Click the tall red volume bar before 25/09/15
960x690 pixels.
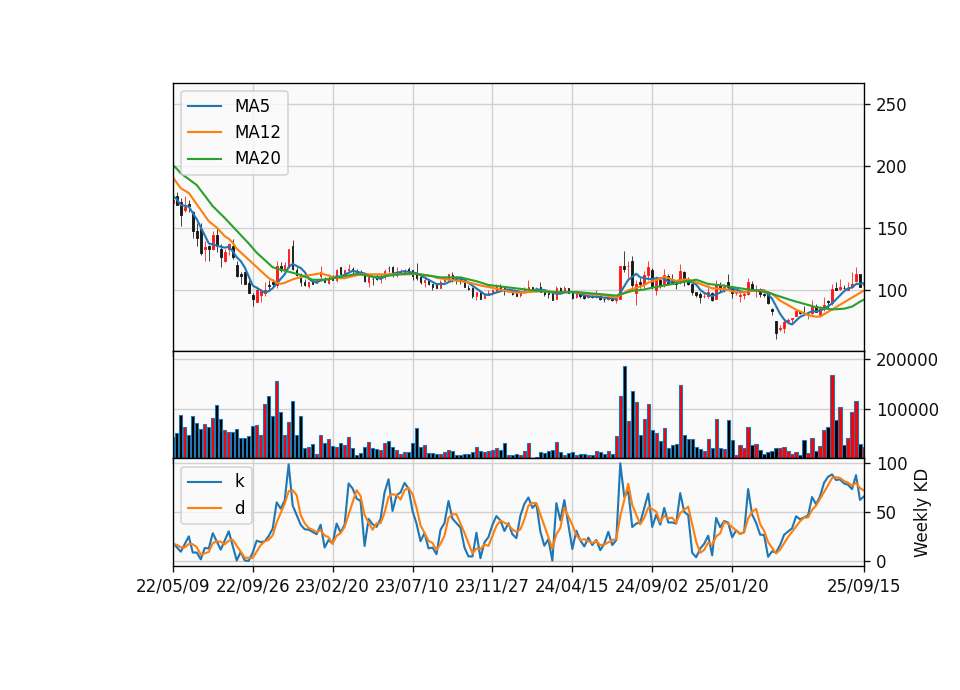coord(833,416)
